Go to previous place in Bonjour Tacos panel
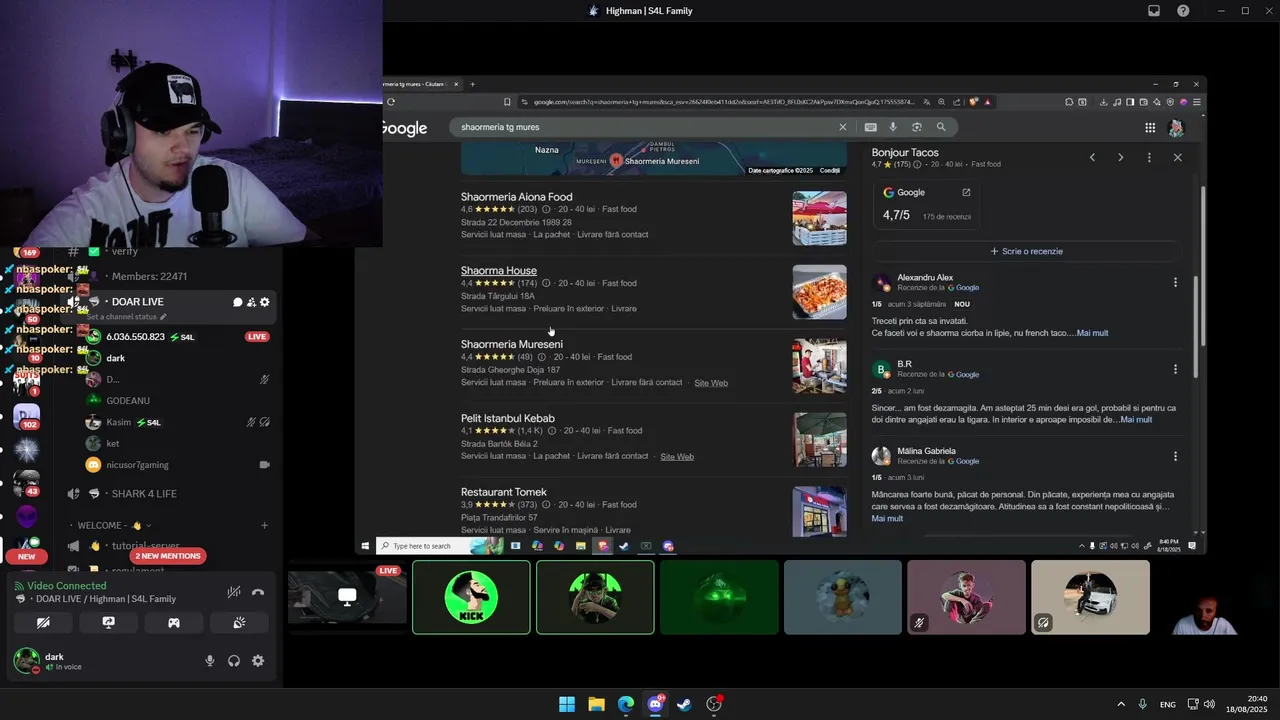 click(1092, 158)
